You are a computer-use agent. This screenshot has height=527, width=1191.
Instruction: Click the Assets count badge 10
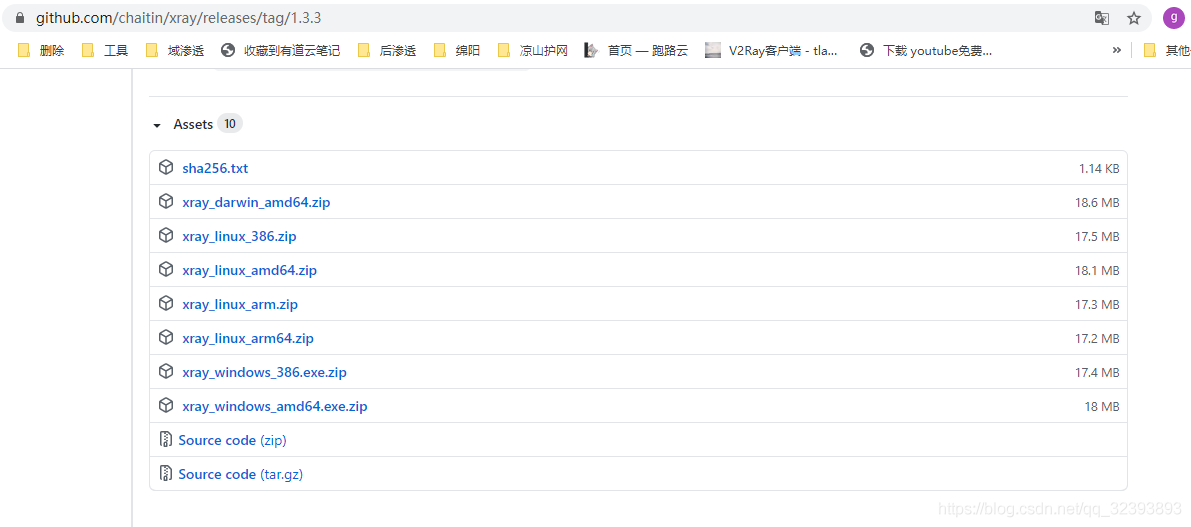(x=229, y=124)
